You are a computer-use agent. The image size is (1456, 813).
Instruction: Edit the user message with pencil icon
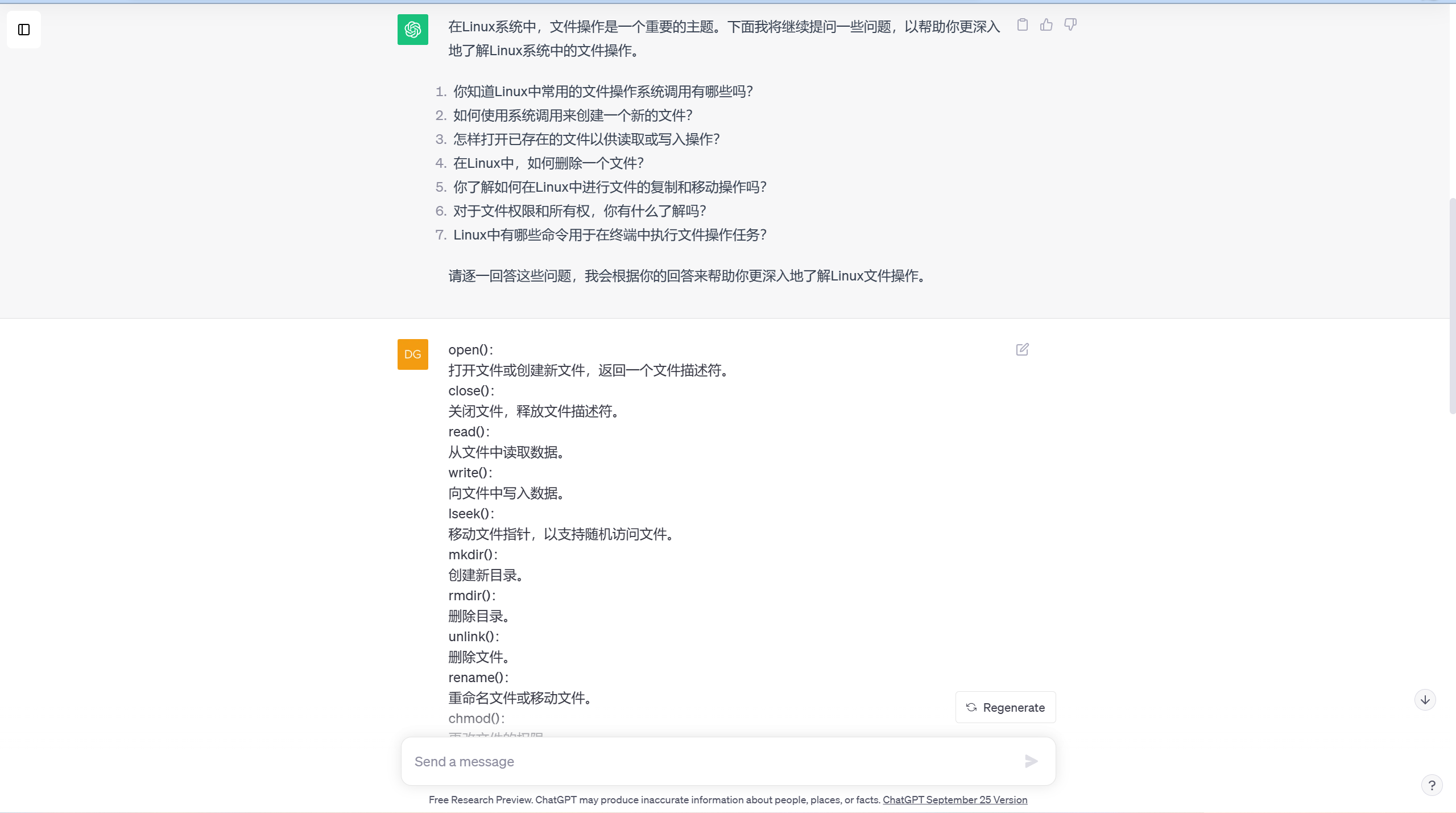click(1022, 349)
